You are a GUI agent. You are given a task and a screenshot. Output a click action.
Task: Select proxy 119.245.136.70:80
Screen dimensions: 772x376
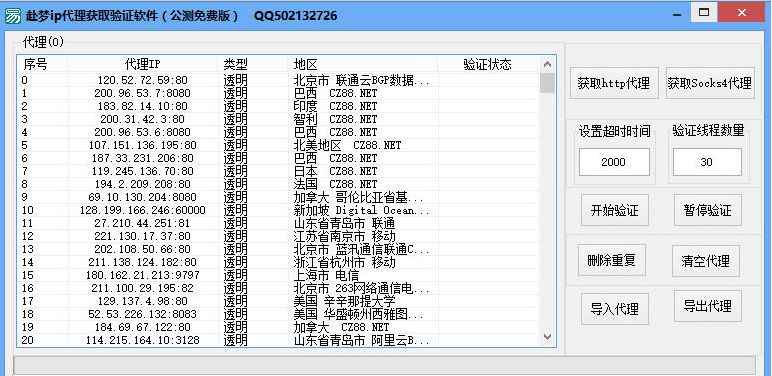(143, 171)
